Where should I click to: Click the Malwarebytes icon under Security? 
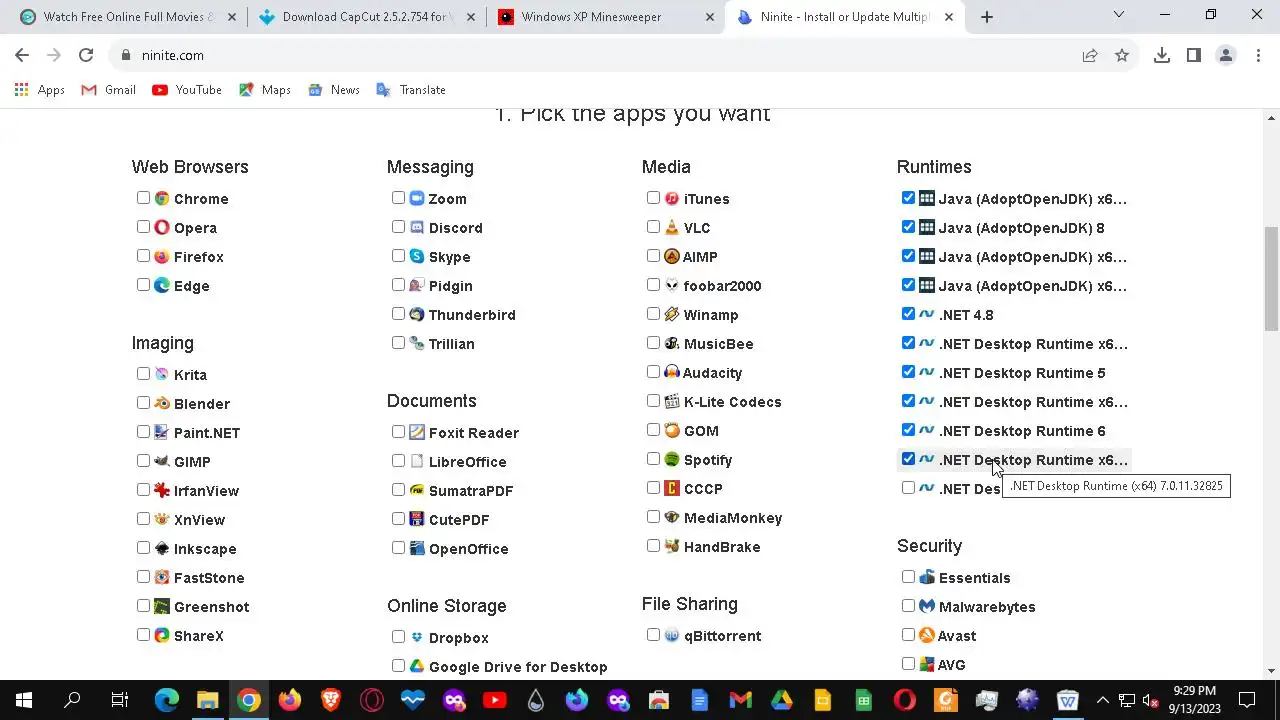point(927,606)
